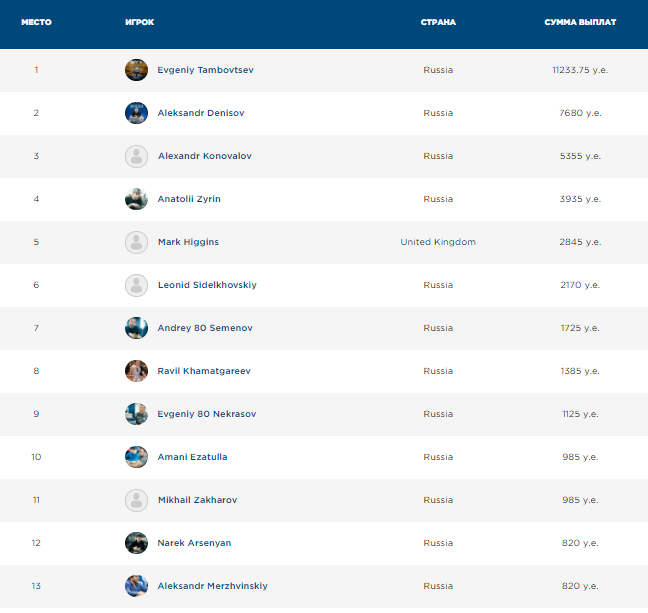648x613 pixels.
Task: Sort by the МЕСТО column header
Action: click(36, 22)
